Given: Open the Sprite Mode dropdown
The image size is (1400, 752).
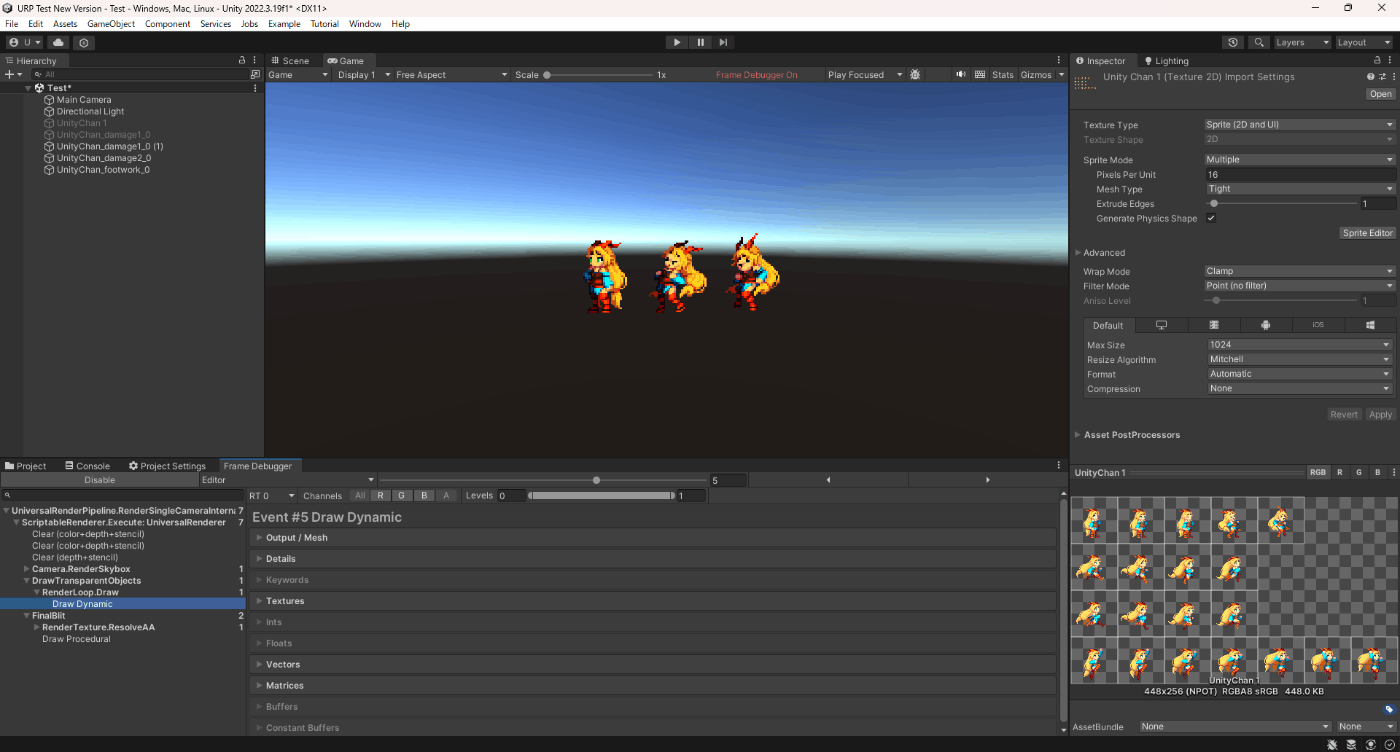Looking at the screenshot, I should 1299,160.
